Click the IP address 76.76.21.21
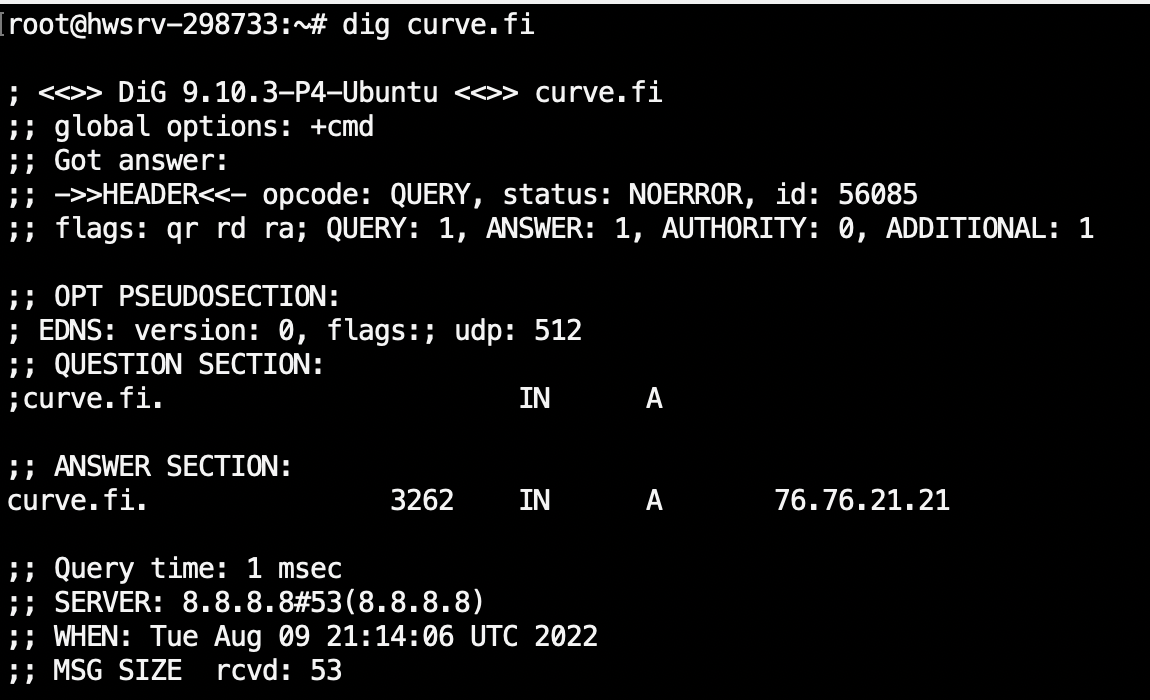1150x700 pixels. tap(862, 500)
